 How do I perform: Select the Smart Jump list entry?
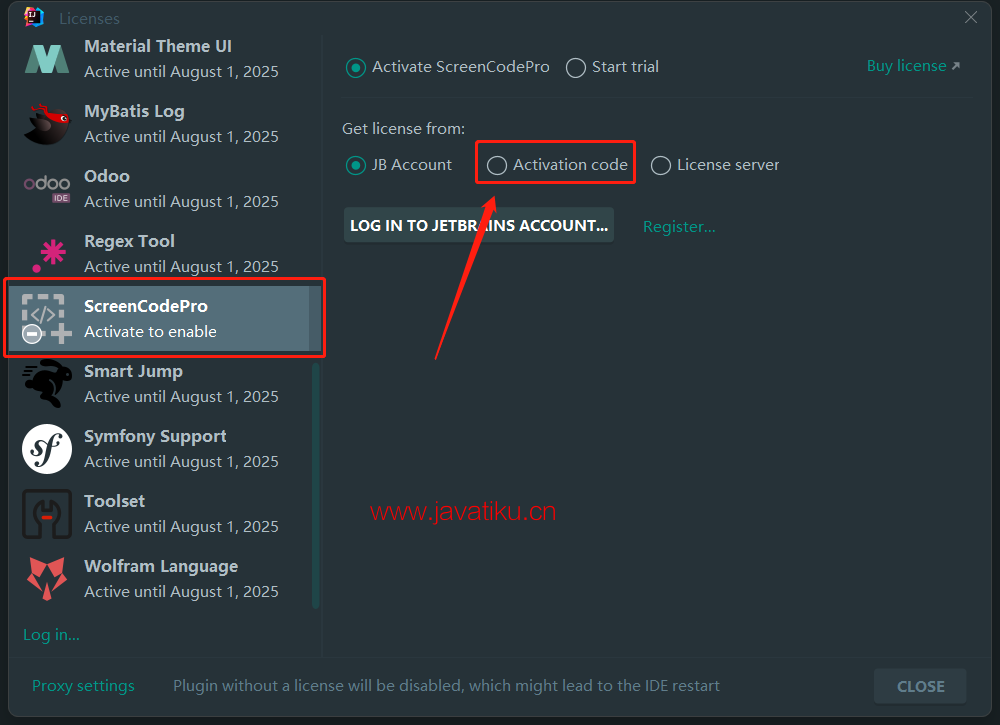[x=159, y=384]
